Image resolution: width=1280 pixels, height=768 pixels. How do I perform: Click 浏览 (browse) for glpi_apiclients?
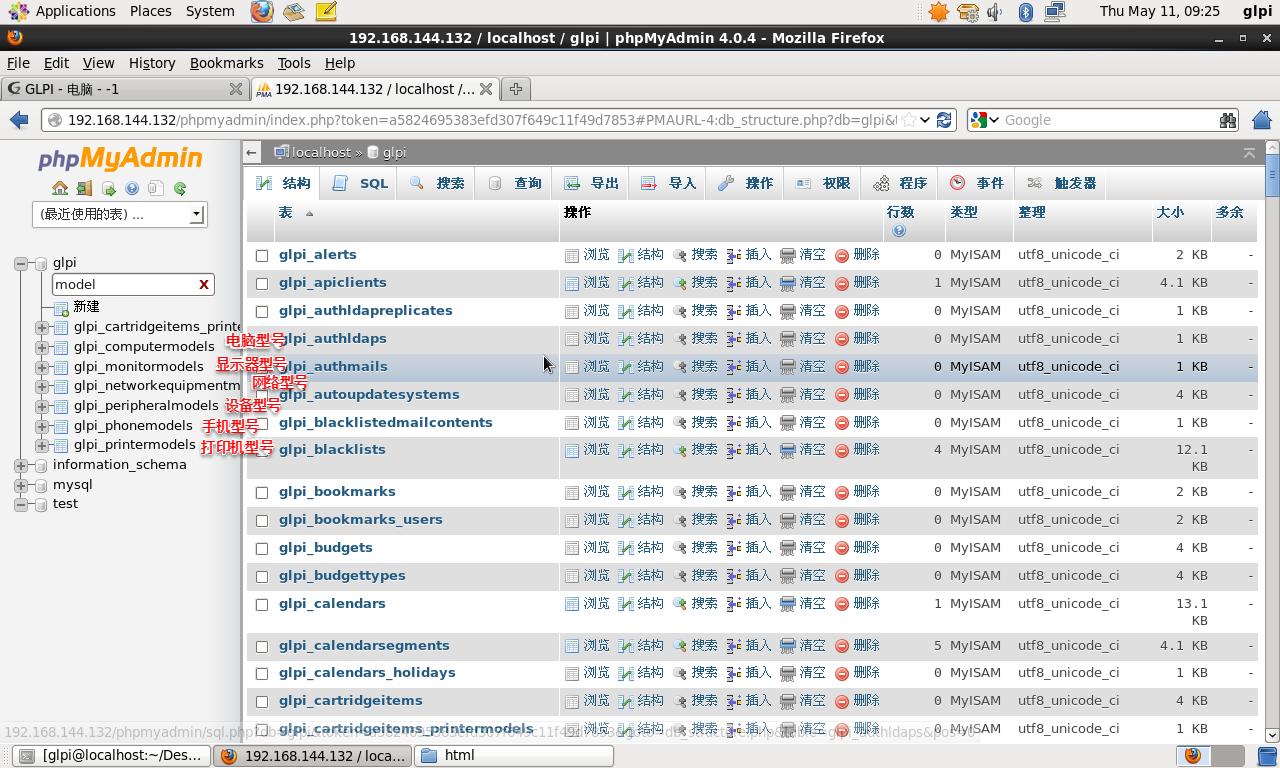click(x=587, y=283)
